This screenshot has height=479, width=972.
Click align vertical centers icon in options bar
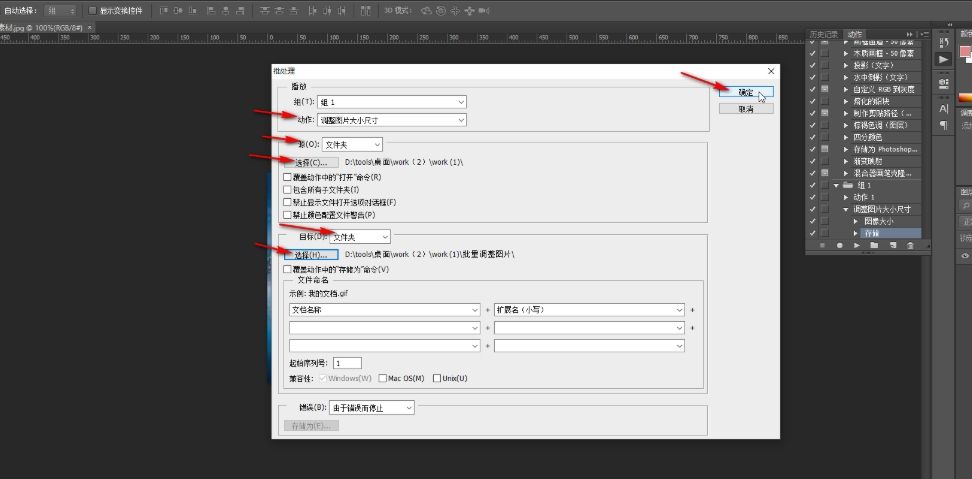point(178,11)
